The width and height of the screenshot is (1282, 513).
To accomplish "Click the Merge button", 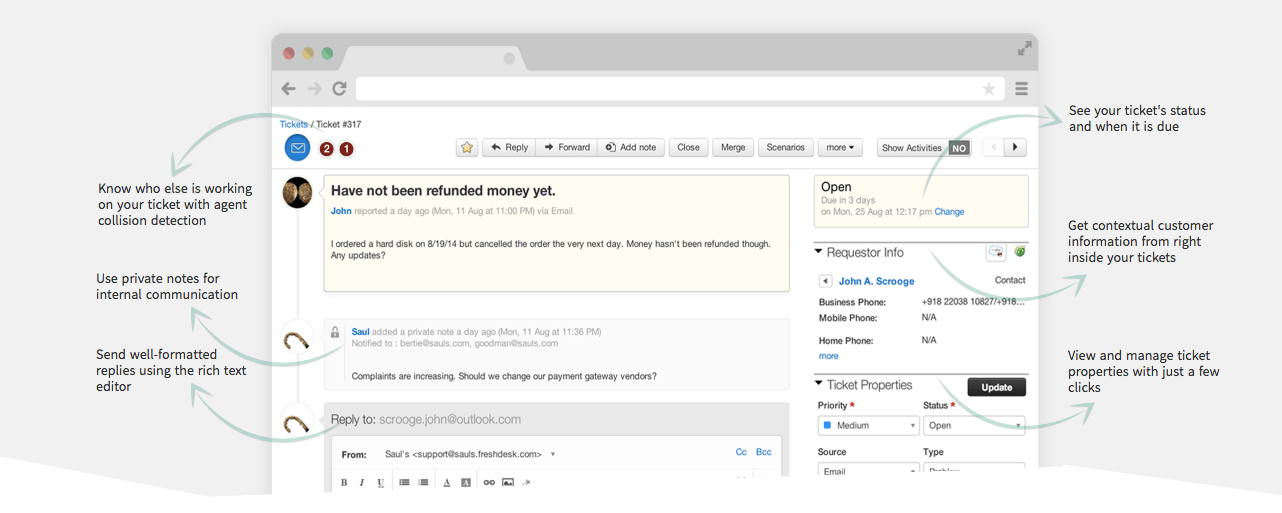I will tap(733, 147).
